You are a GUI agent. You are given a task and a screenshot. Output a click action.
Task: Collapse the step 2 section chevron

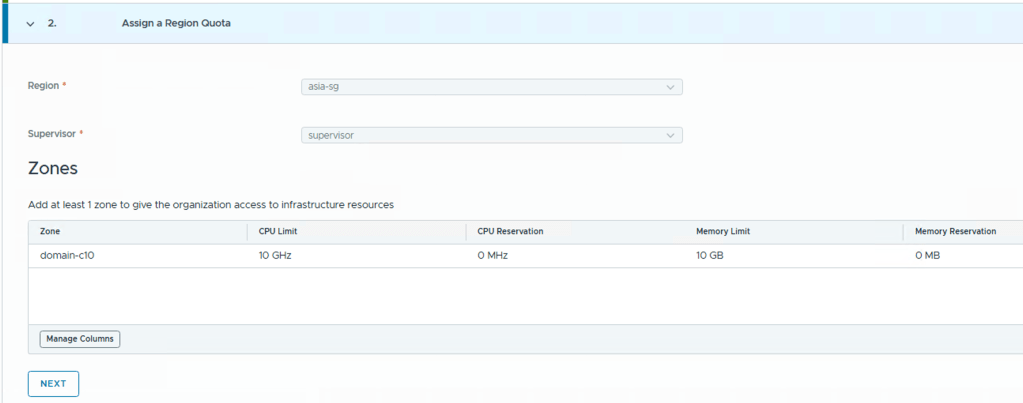30,23
